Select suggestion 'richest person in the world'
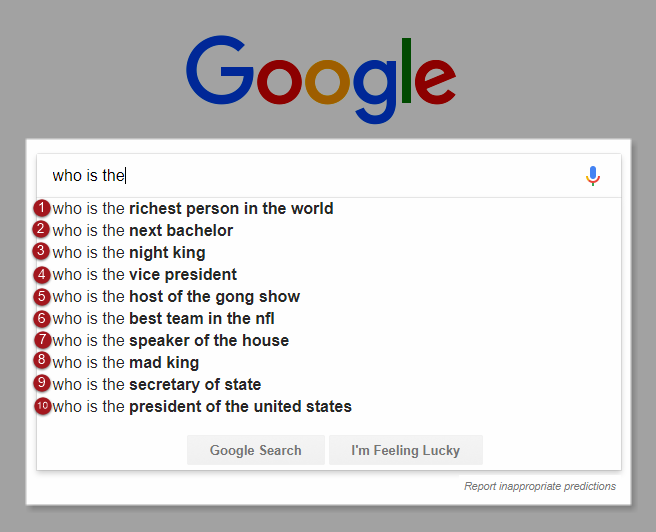Viewport: 656px width, 532px height. (193, 209)
